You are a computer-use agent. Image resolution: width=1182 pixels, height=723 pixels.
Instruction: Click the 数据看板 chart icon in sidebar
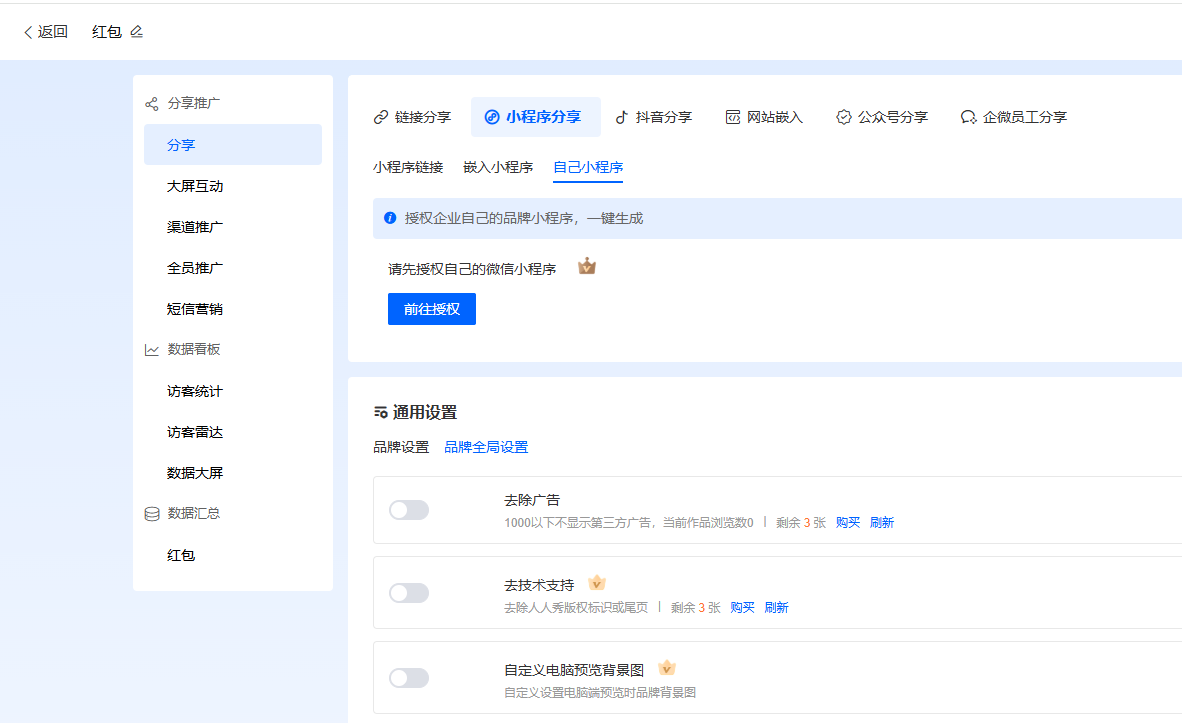(152, 350)
